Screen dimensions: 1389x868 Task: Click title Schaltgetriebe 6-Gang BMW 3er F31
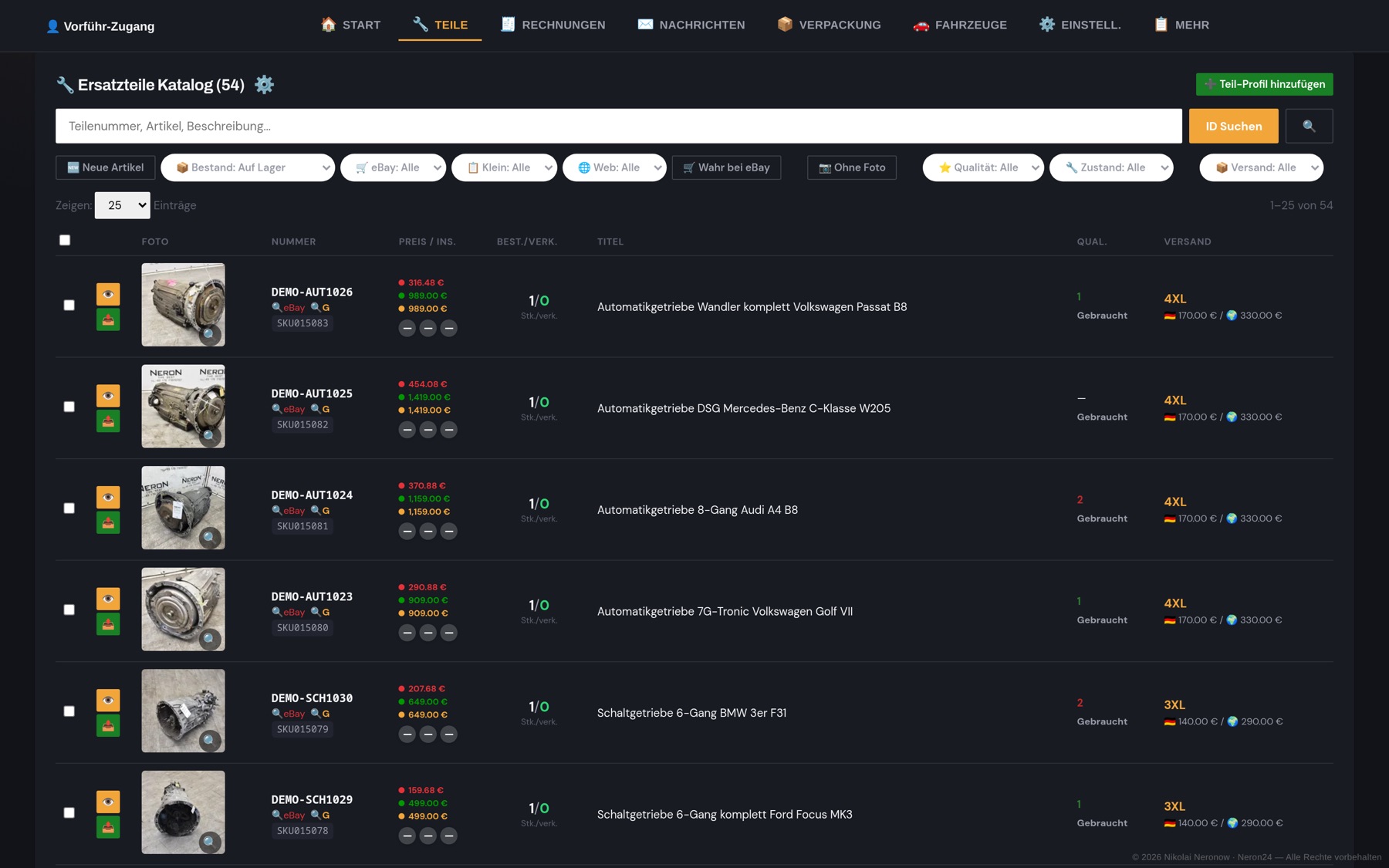691,713
